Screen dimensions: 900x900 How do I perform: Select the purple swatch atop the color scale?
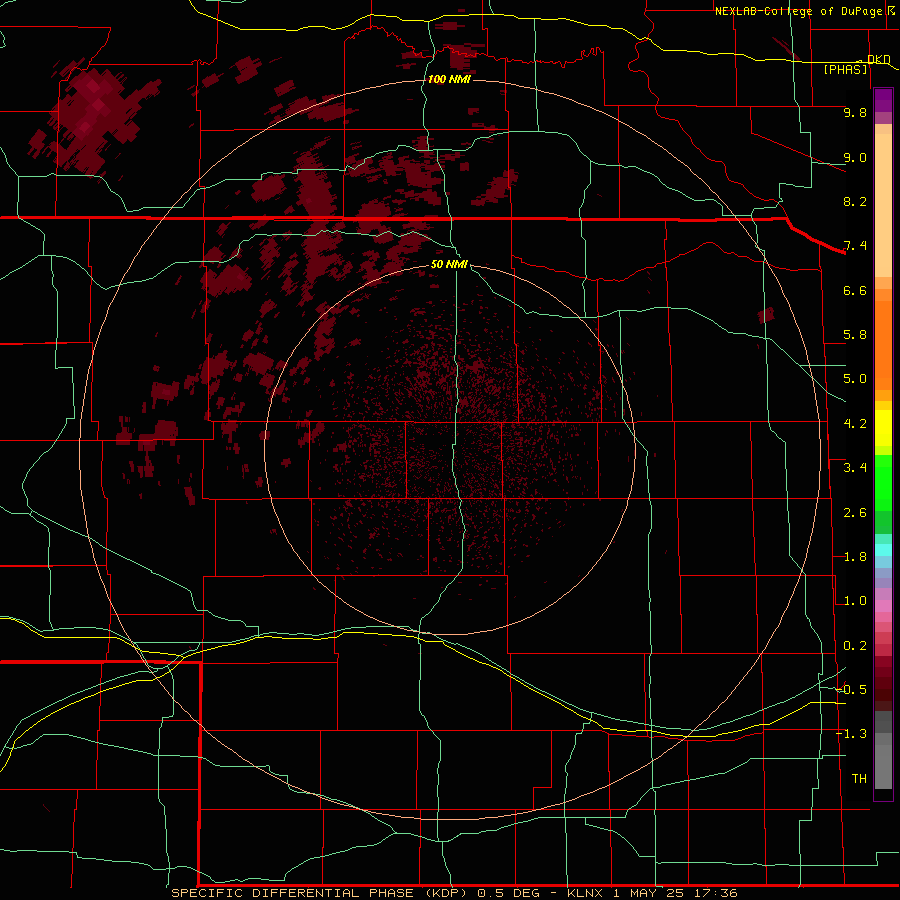883,100
